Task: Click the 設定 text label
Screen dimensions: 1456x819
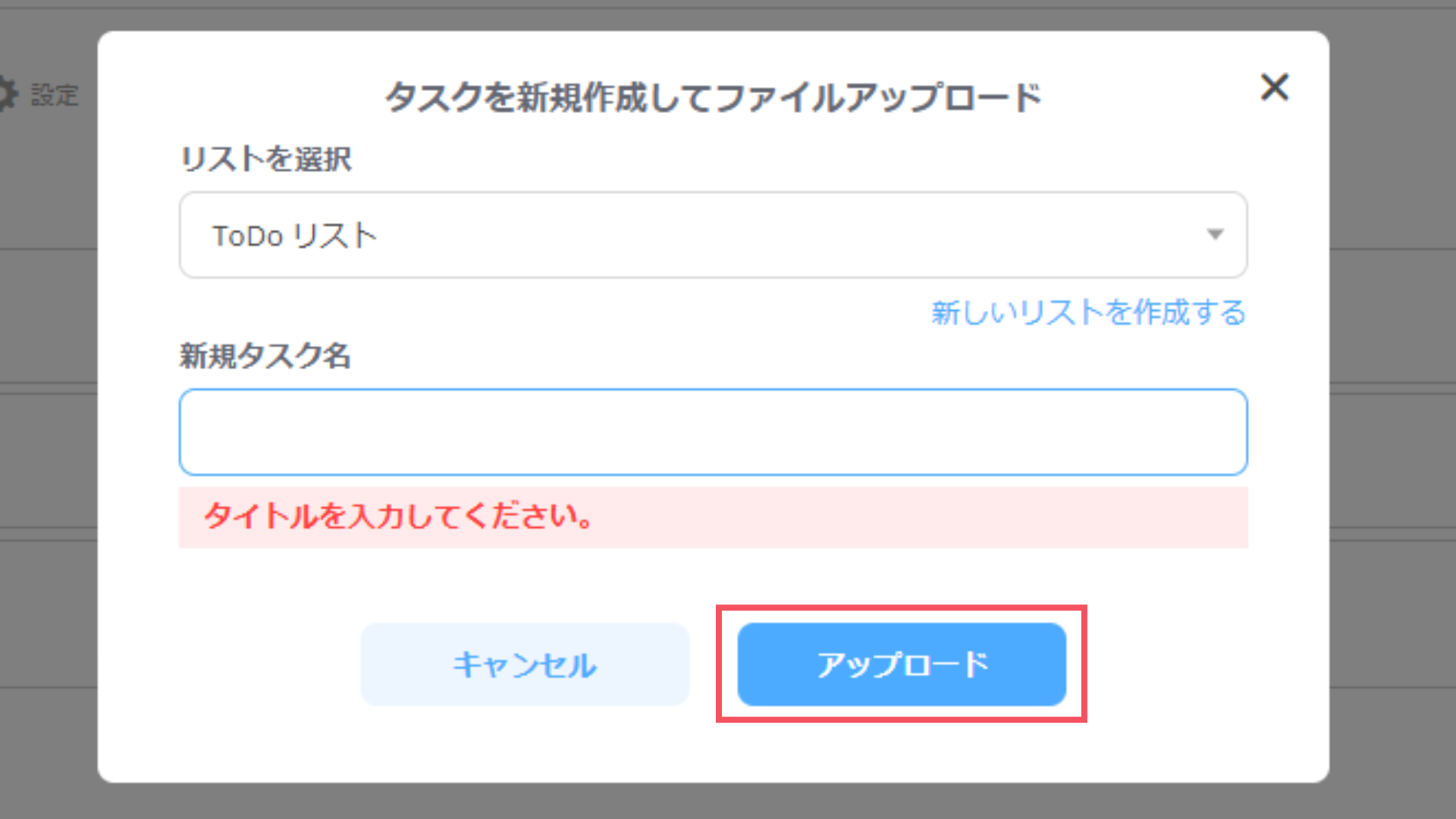Action: pyautogui.click(x=53, y=95)
